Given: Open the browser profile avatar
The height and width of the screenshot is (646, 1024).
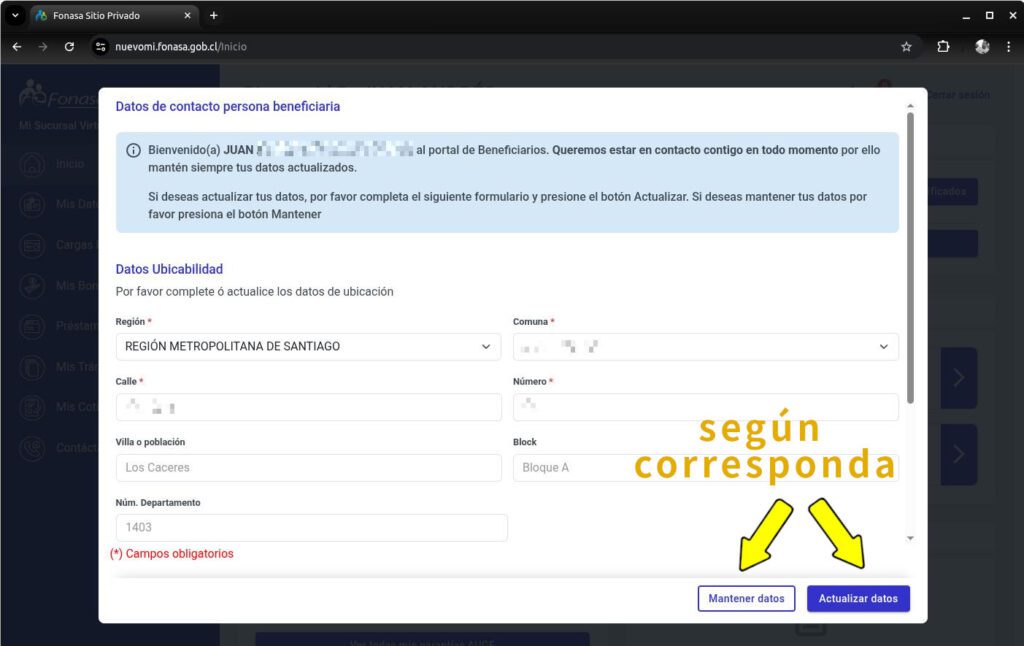Looking at the screenshot, I should pyautogui.click(x=982, y=47).
